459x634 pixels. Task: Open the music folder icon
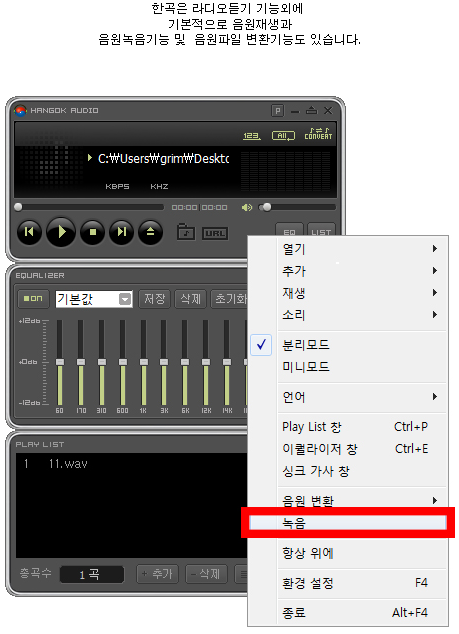tap(186, 232)
